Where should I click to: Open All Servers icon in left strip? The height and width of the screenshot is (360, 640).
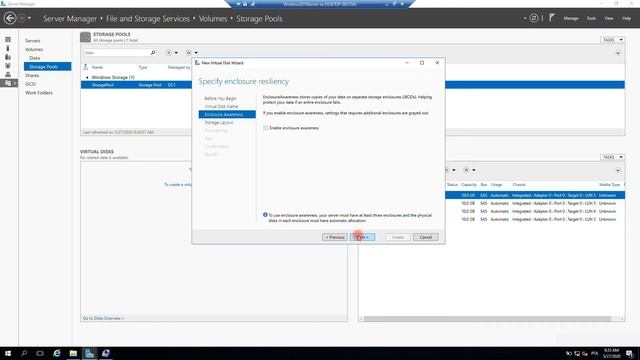(8, 57)
